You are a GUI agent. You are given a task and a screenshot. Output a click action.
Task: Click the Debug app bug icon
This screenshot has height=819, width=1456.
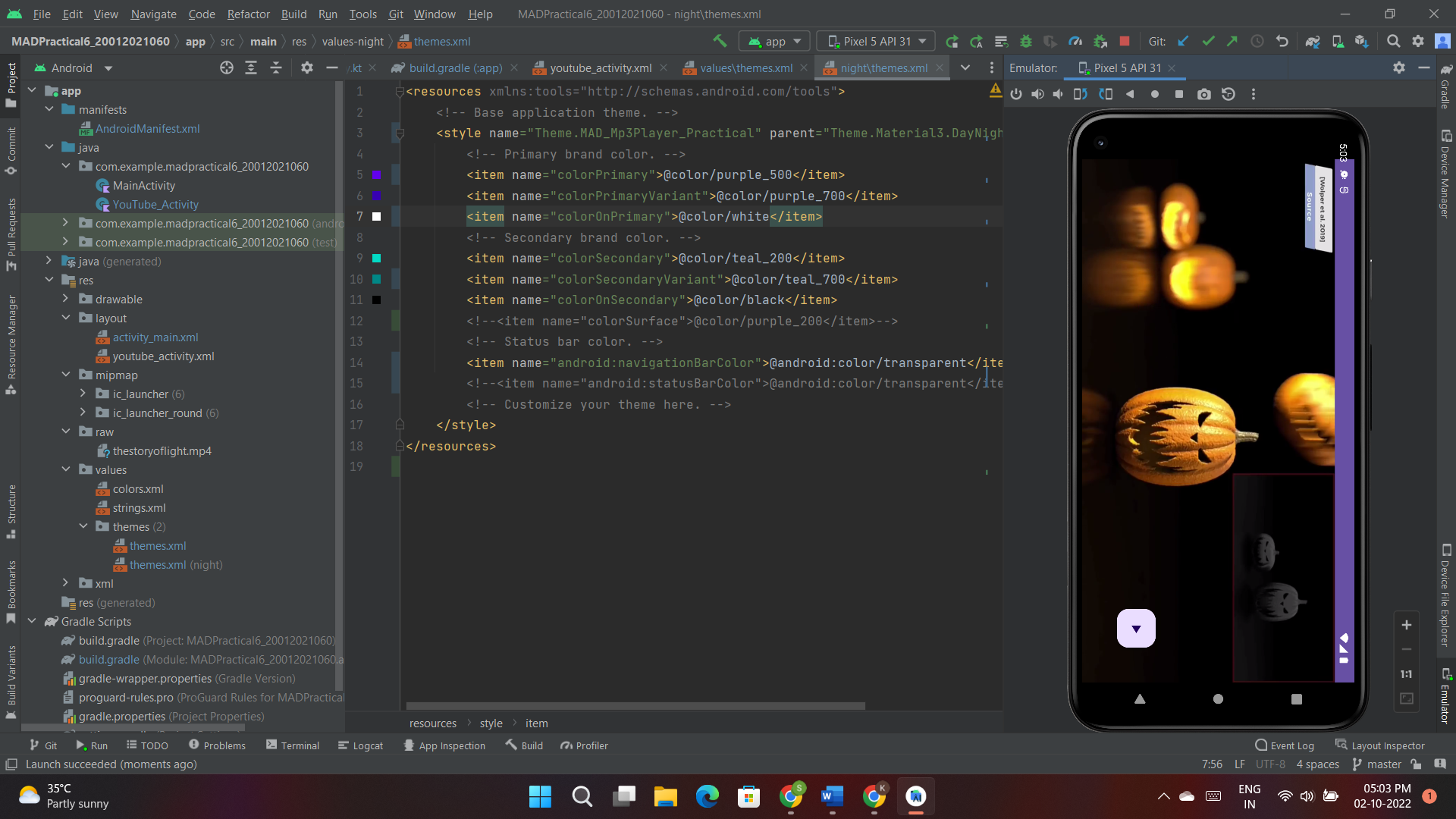(1026, 42)
